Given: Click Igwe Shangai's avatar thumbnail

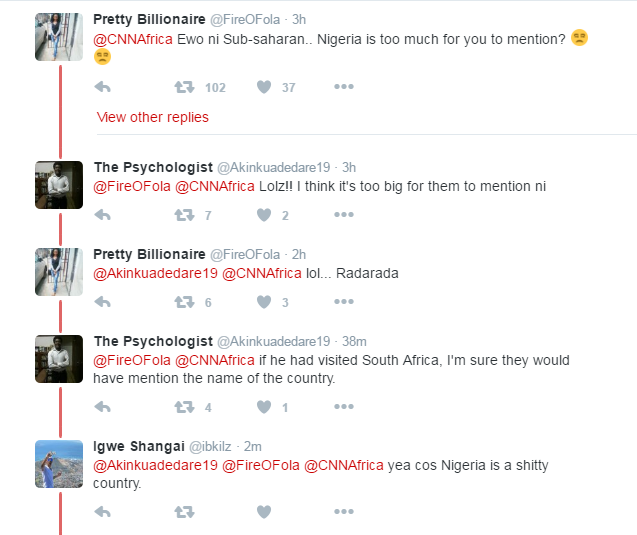Looking at the screenshot, I should click(x=59, y=464).
